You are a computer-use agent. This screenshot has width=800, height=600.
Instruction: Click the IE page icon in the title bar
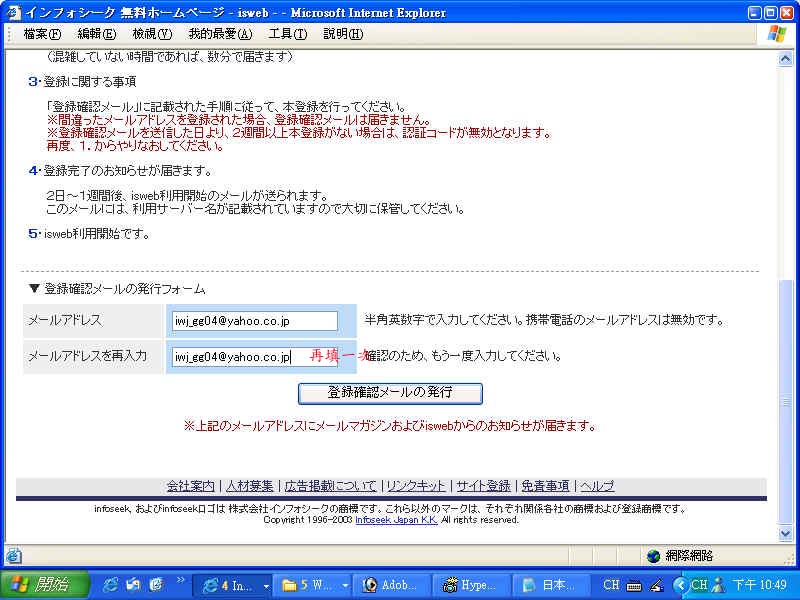14,12
